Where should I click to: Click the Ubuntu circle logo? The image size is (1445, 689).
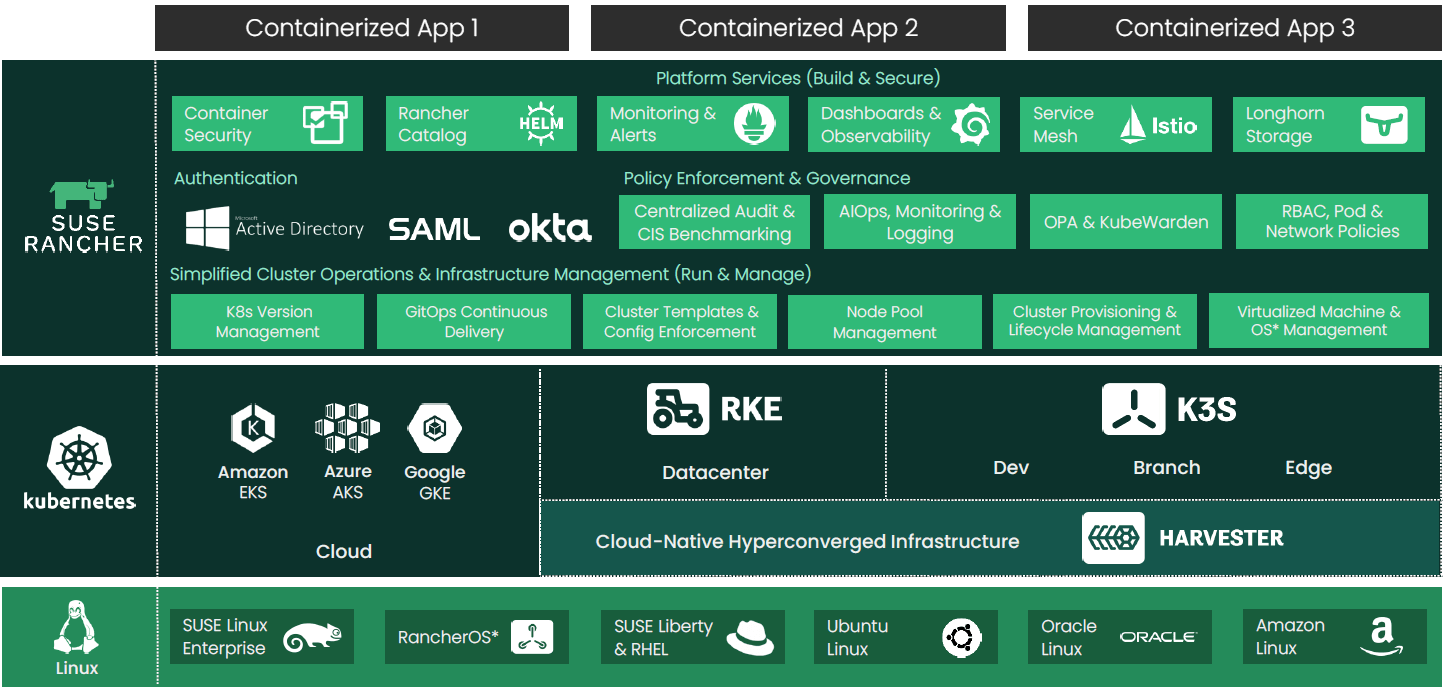click(x=961, y=637)
